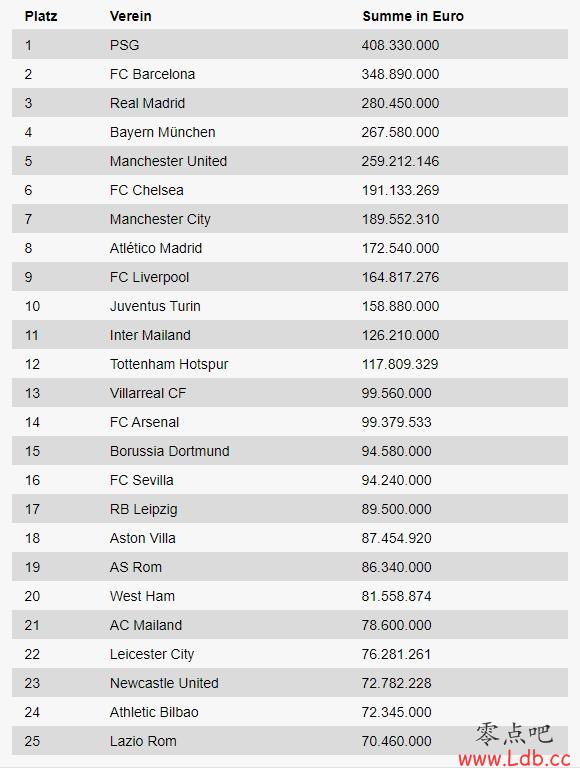
Task: Open the www.Ldb.cc watermark link
Action: (x=515, y=759)
